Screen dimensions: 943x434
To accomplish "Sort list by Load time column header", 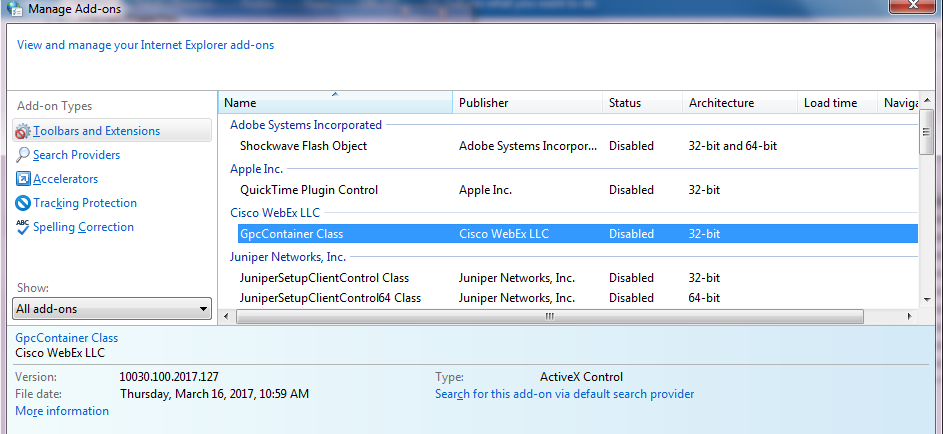I will tap(837, 103).
